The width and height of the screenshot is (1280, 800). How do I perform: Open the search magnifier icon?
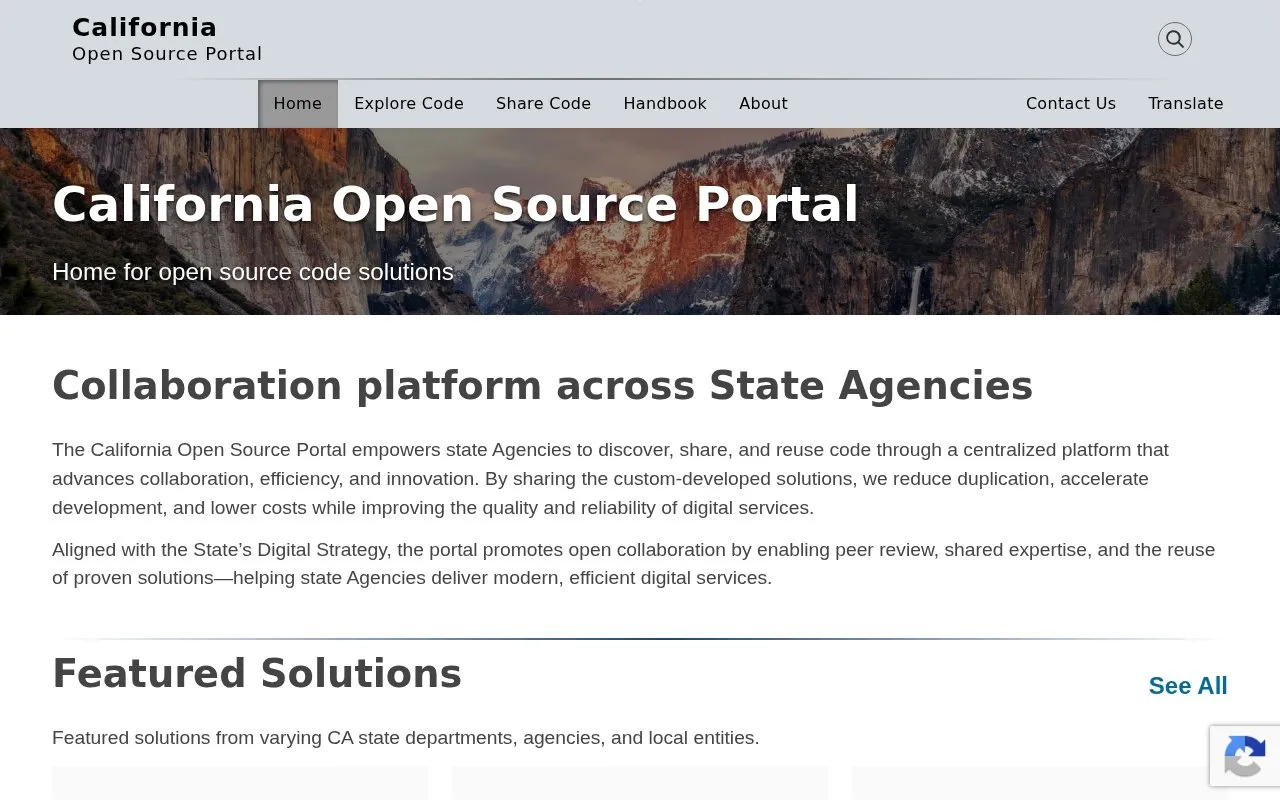tap(1175, 39)
